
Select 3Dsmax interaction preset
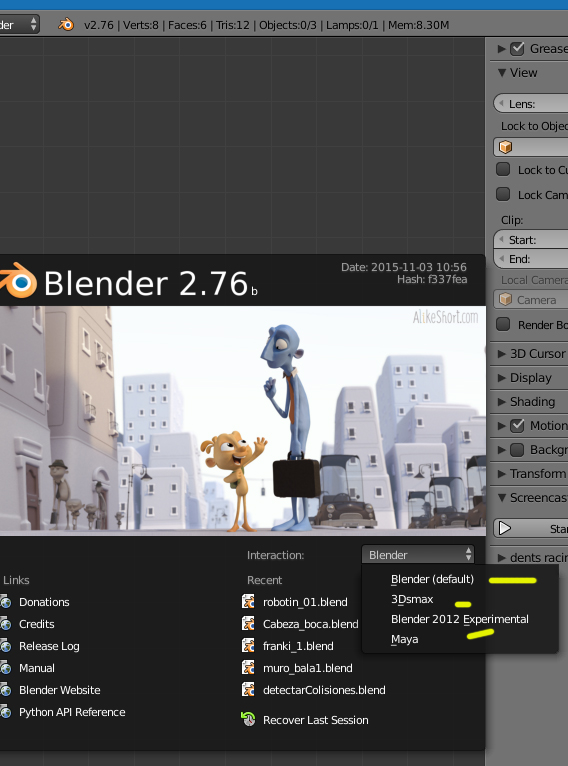(x=412, y=599)
